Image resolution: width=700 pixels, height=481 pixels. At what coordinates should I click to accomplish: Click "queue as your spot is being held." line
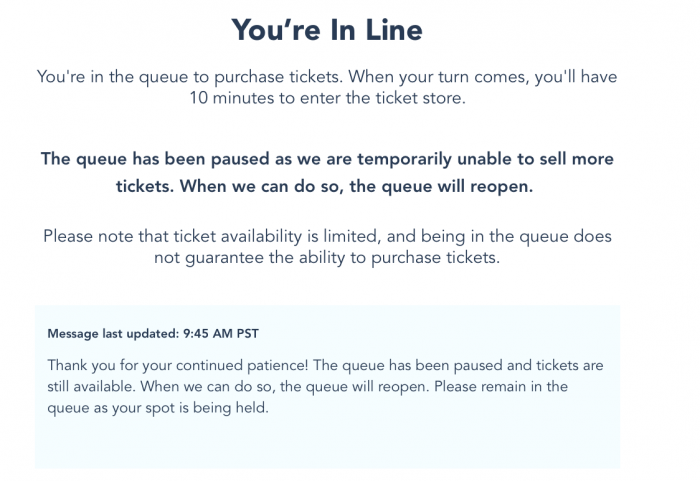pos(158,408)
